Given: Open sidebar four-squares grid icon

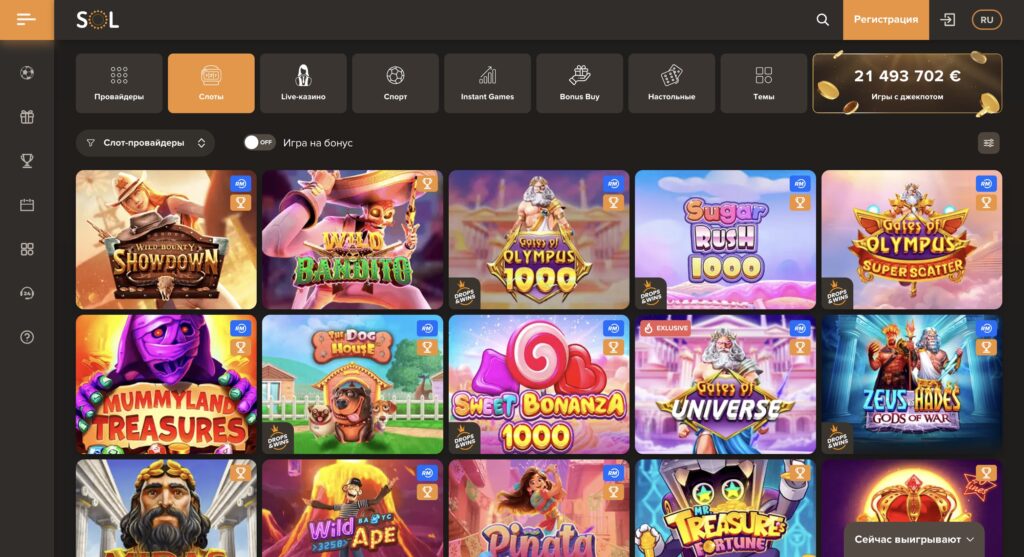Looking at the screenshot, I should pos(27,249).
